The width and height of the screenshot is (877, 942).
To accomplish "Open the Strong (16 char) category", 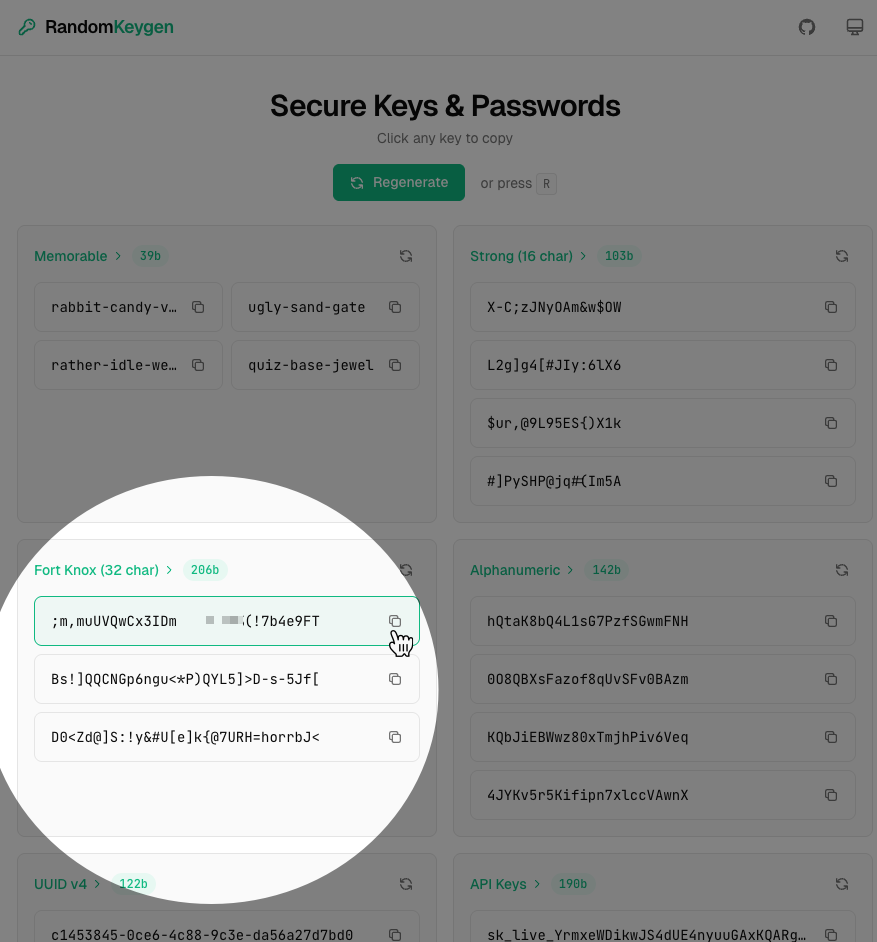I will [521, 256].
